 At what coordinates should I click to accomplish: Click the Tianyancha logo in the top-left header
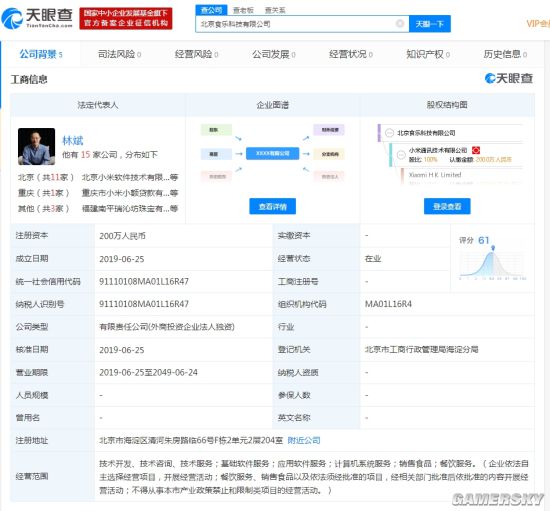click(37, 18)
